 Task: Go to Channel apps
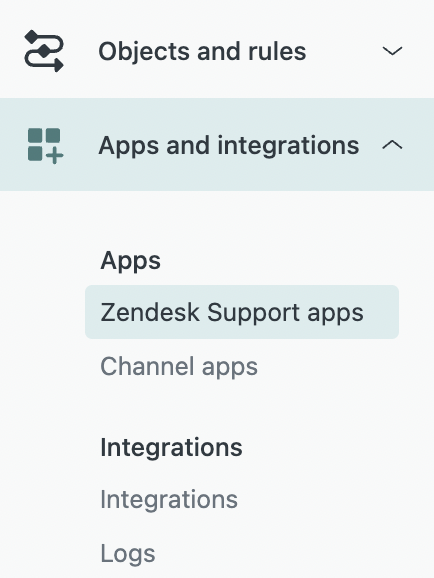(x=179, y=367)
